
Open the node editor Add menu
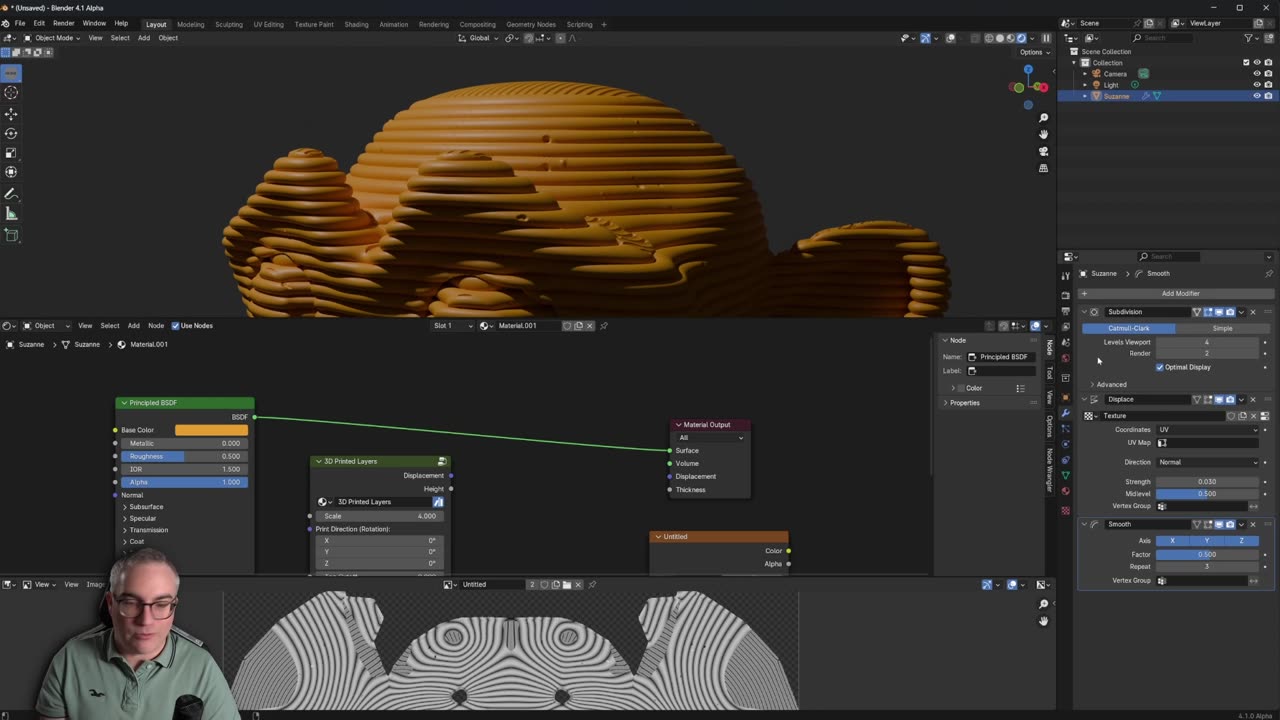pos(133,326)
